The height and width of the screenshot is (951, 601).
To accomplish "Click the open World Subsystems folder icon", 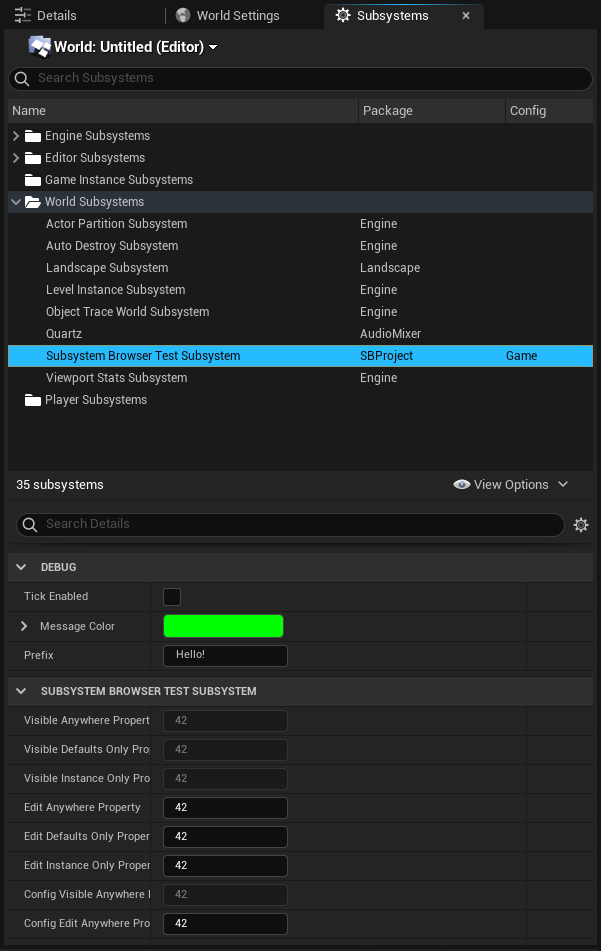I will click(x=33, y=202).
